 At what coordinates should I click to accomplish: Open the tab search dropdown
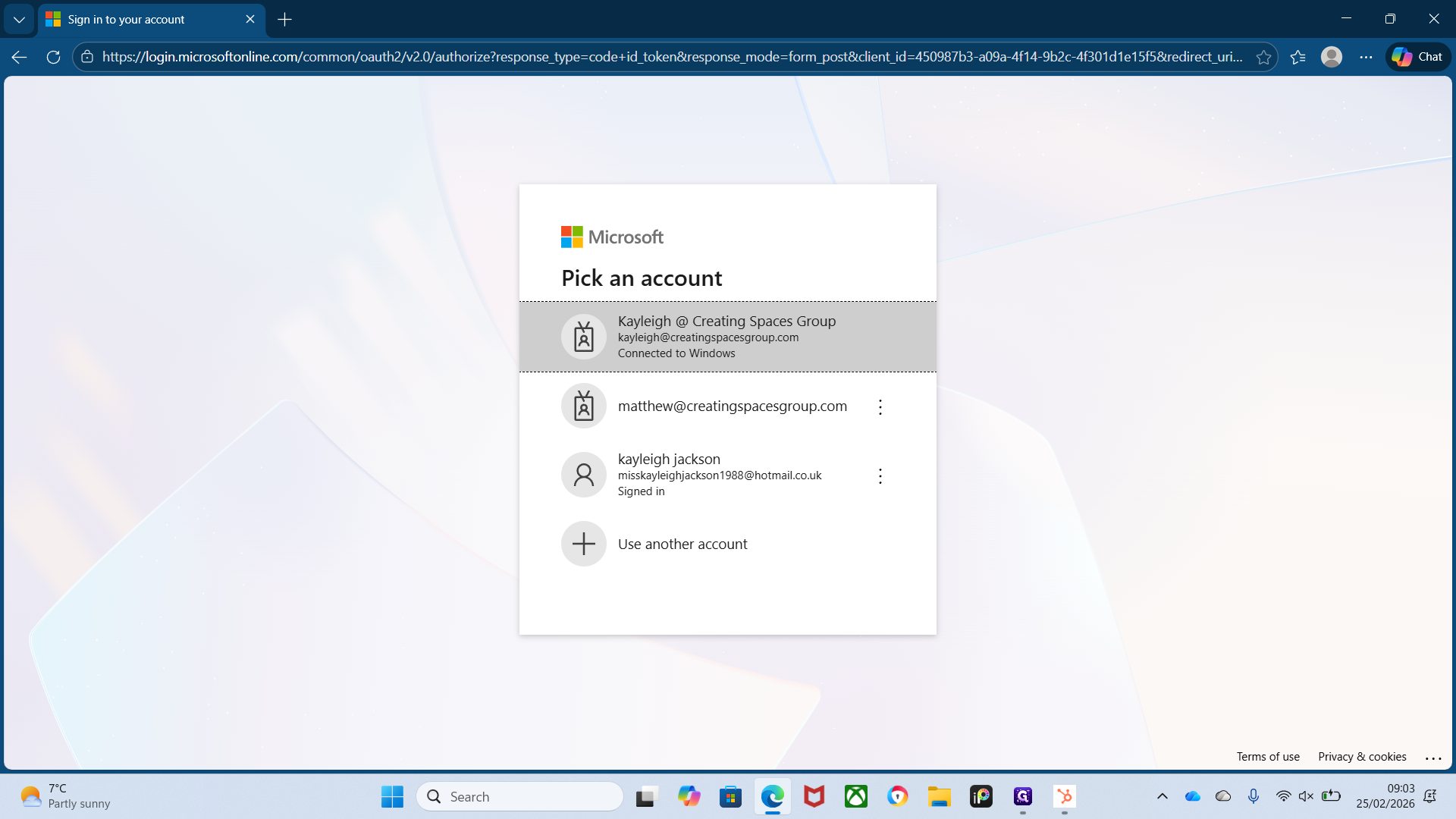(19, 20)
